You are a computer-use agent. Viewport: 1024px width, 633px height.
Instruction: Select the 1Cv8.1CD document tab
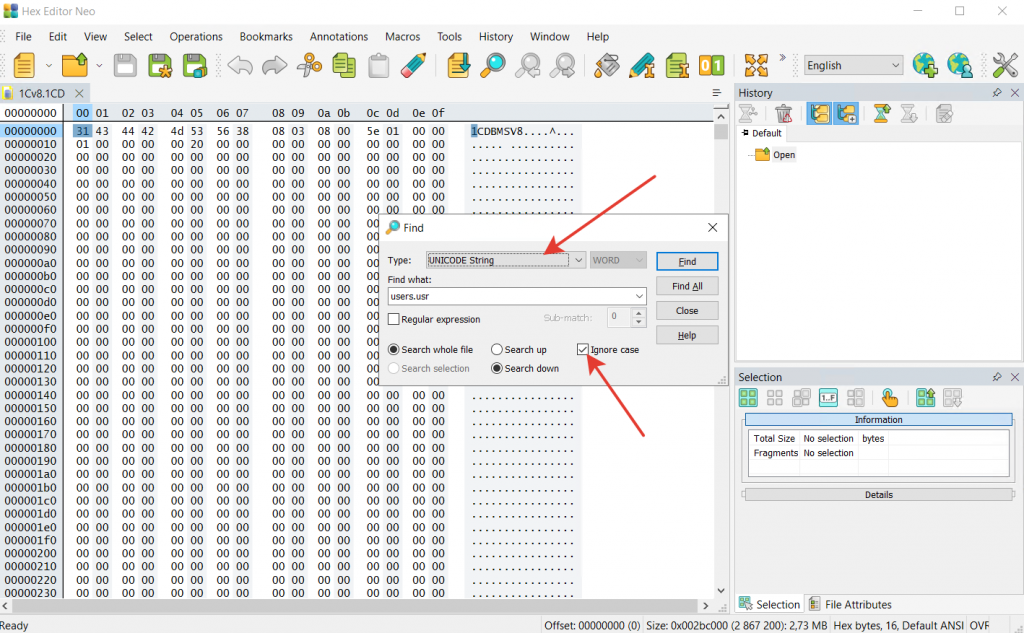point(41,93)
